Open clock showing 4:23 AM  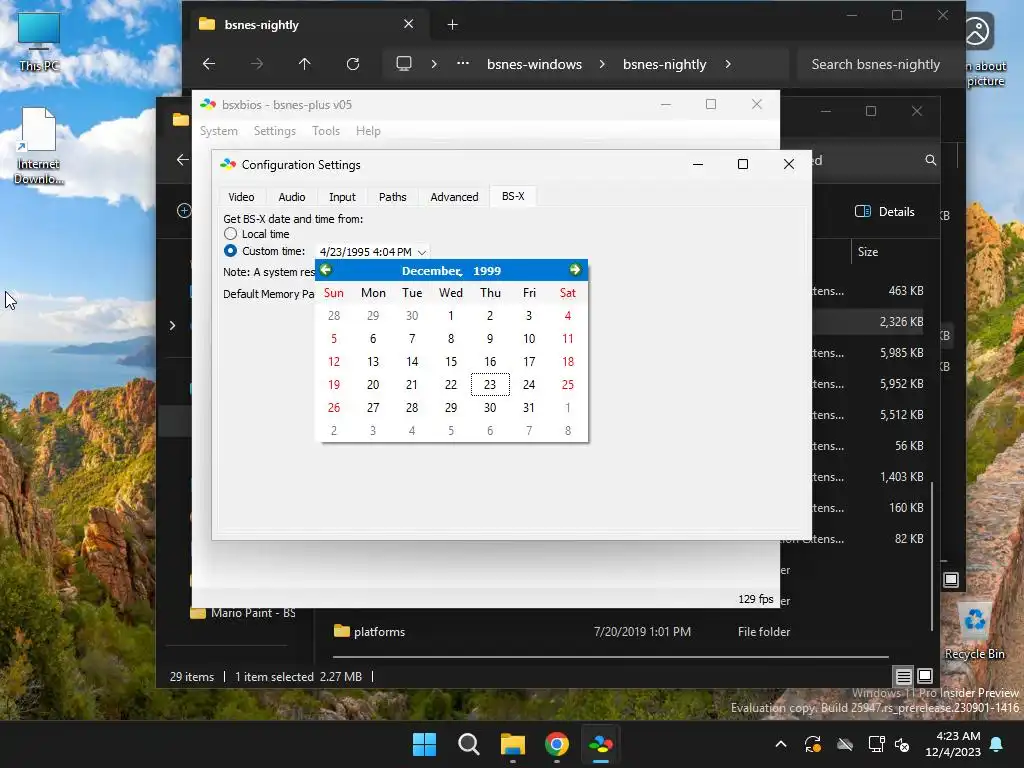pos(953,744)
